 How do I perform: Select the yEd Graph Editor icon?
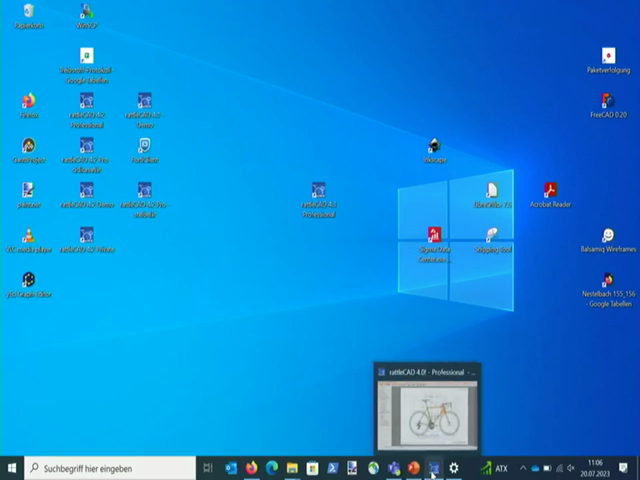[28, 281]
